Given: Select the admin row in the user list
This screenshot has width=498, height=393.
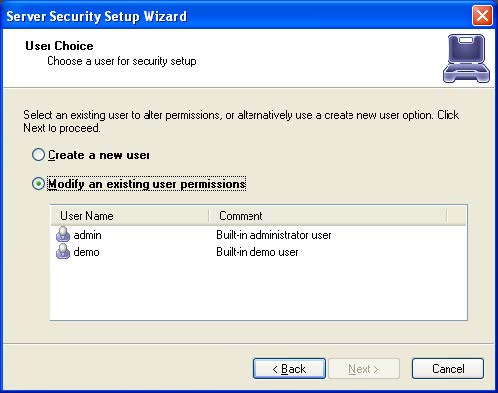Looking at the screenshot, I should pyautogui.click(x=258, y=235).
